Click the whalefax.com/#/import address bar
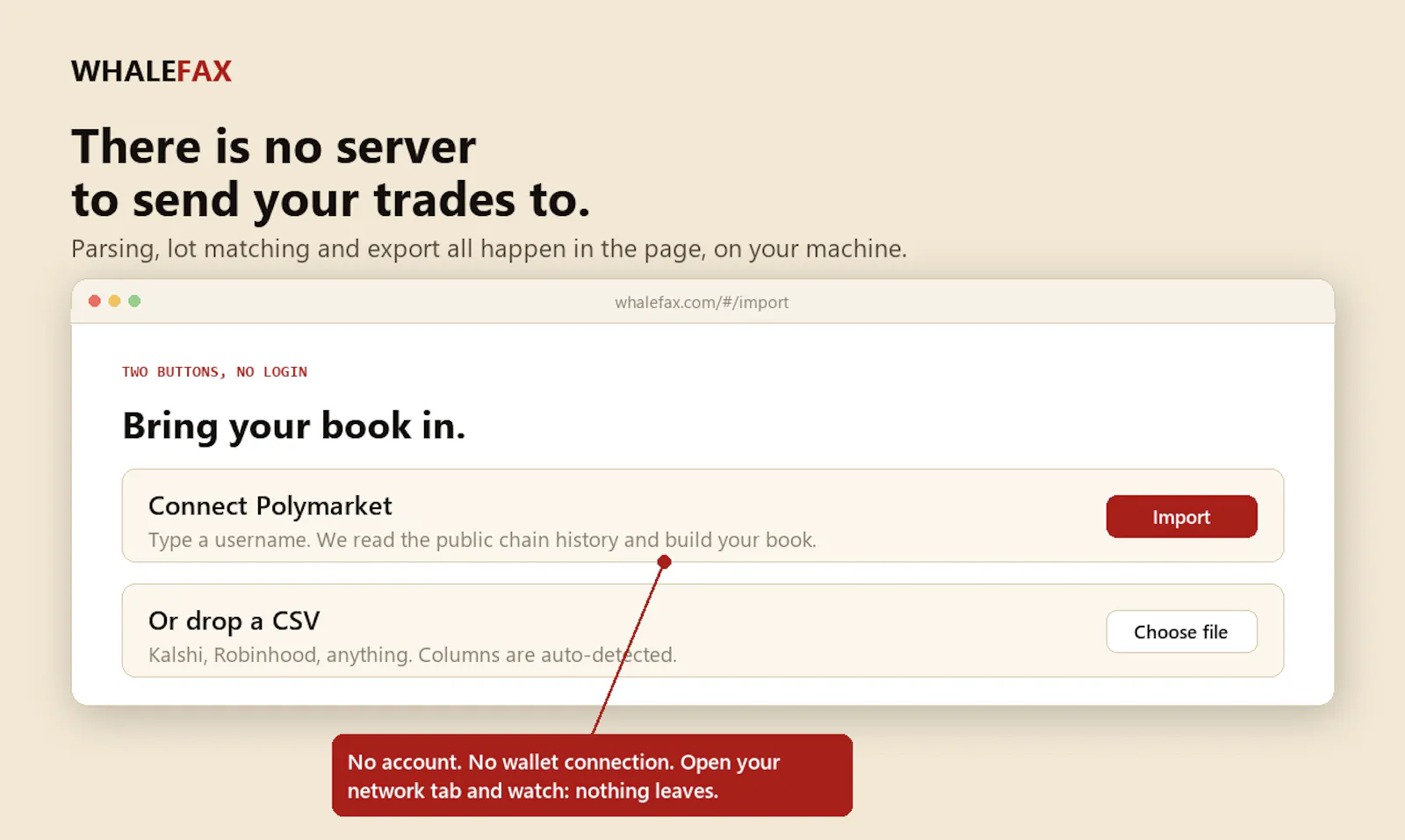1405x840 pixels. click(x=702, y=302)
